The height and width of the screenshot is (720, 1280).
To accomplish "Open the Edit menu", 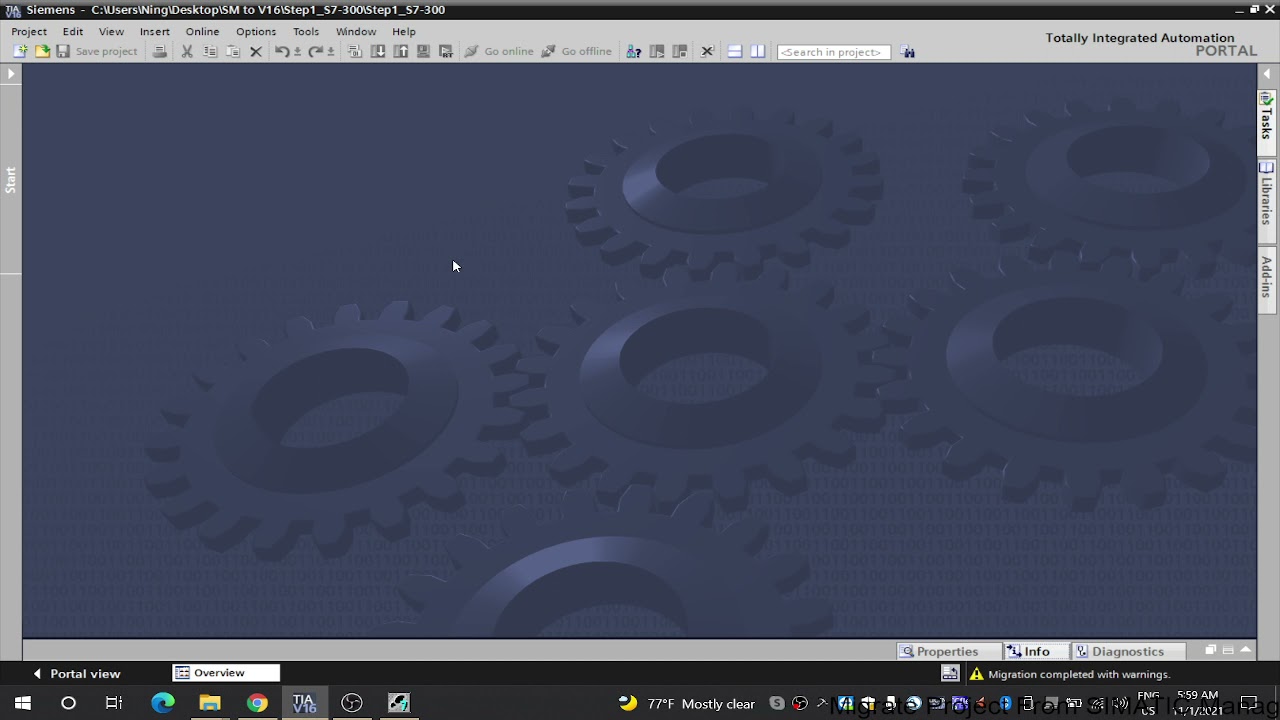I will pyautogui.click(x=73, y=31).
